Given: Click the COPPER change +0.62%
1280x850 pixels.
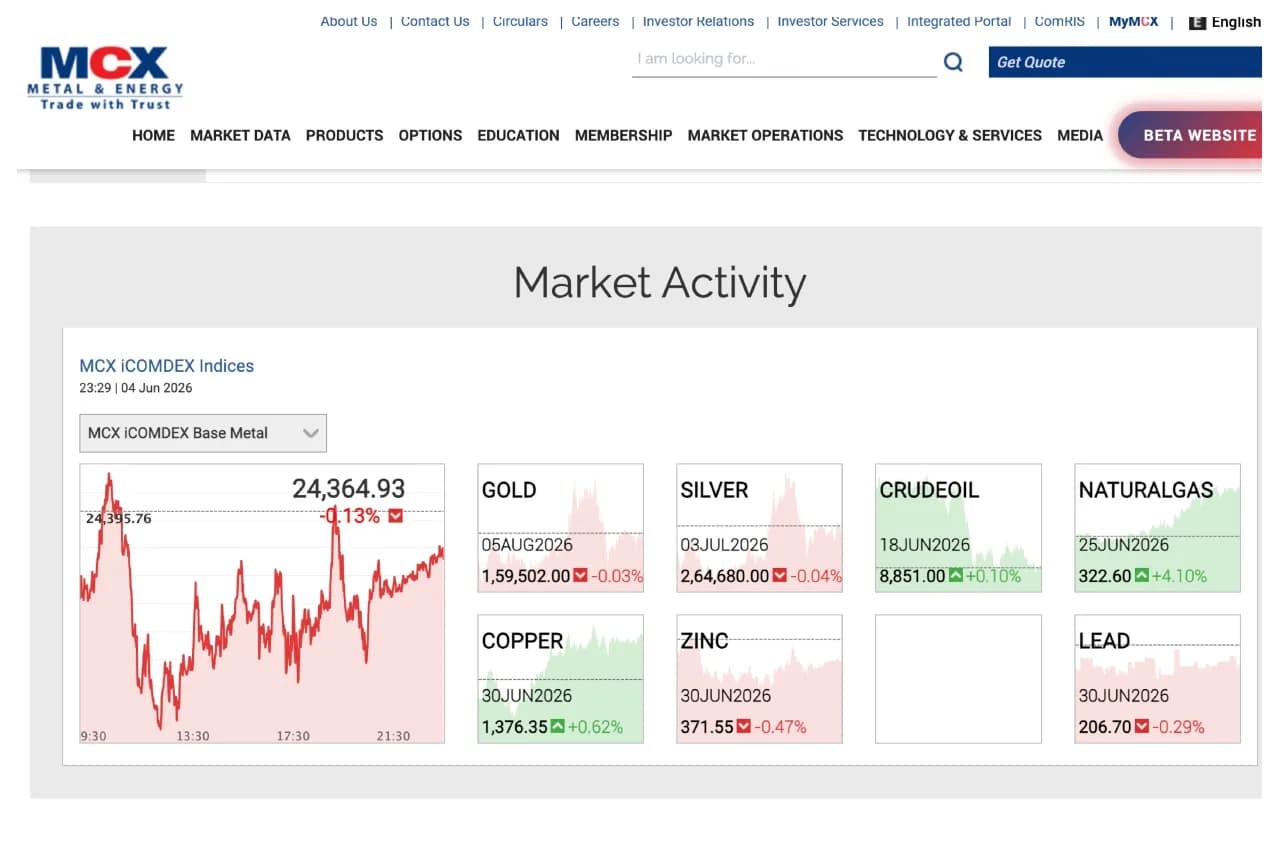Looking at the screenshot, I should tap(595, 727).
